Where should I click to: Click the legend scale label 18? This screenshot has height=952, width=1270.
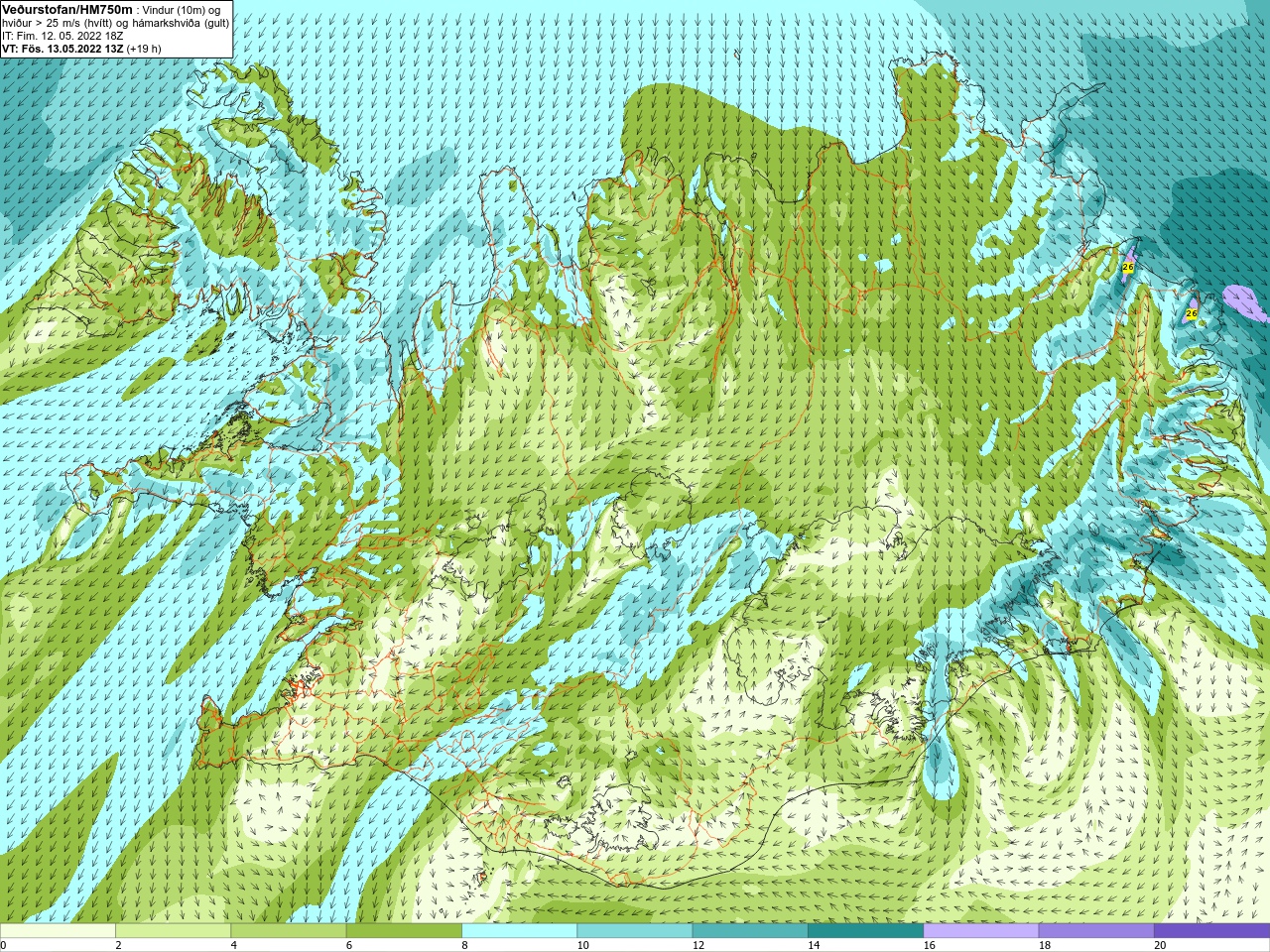pyautogui.click(x=1045, y=945)
